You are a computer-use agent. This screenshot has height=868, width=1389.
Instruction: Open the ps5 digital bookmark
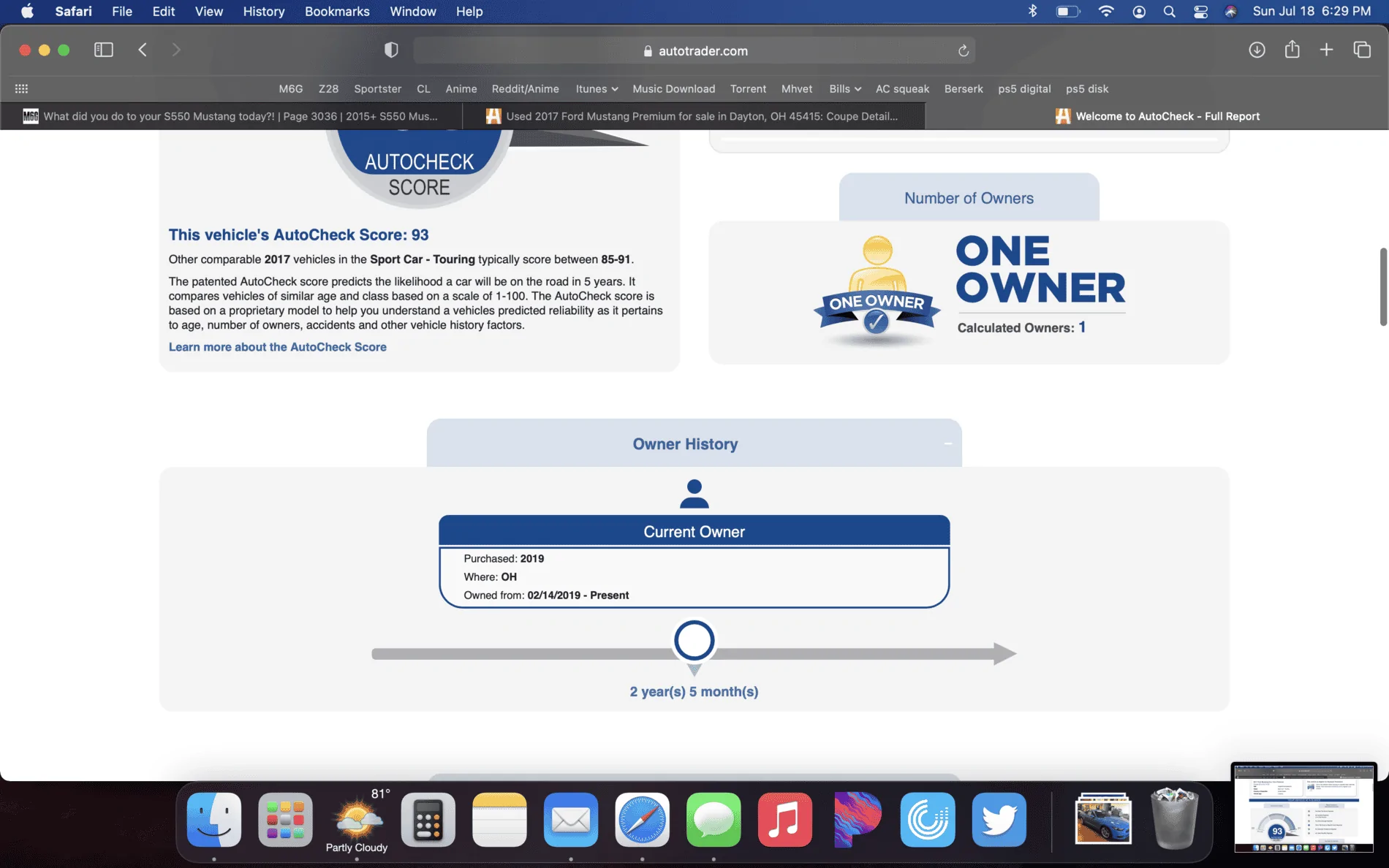click(x=1024, y=88)
